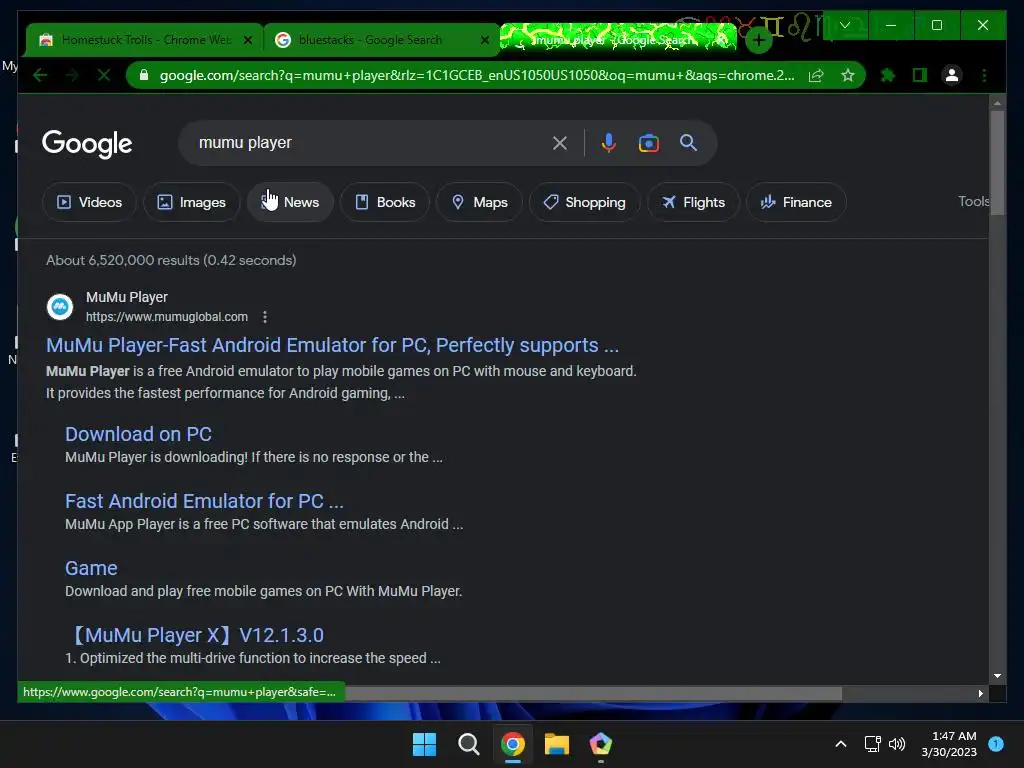Go back to the previous page
This screenshot has height=768, width=1024.
pyautogui.click(x=40, y=76)
